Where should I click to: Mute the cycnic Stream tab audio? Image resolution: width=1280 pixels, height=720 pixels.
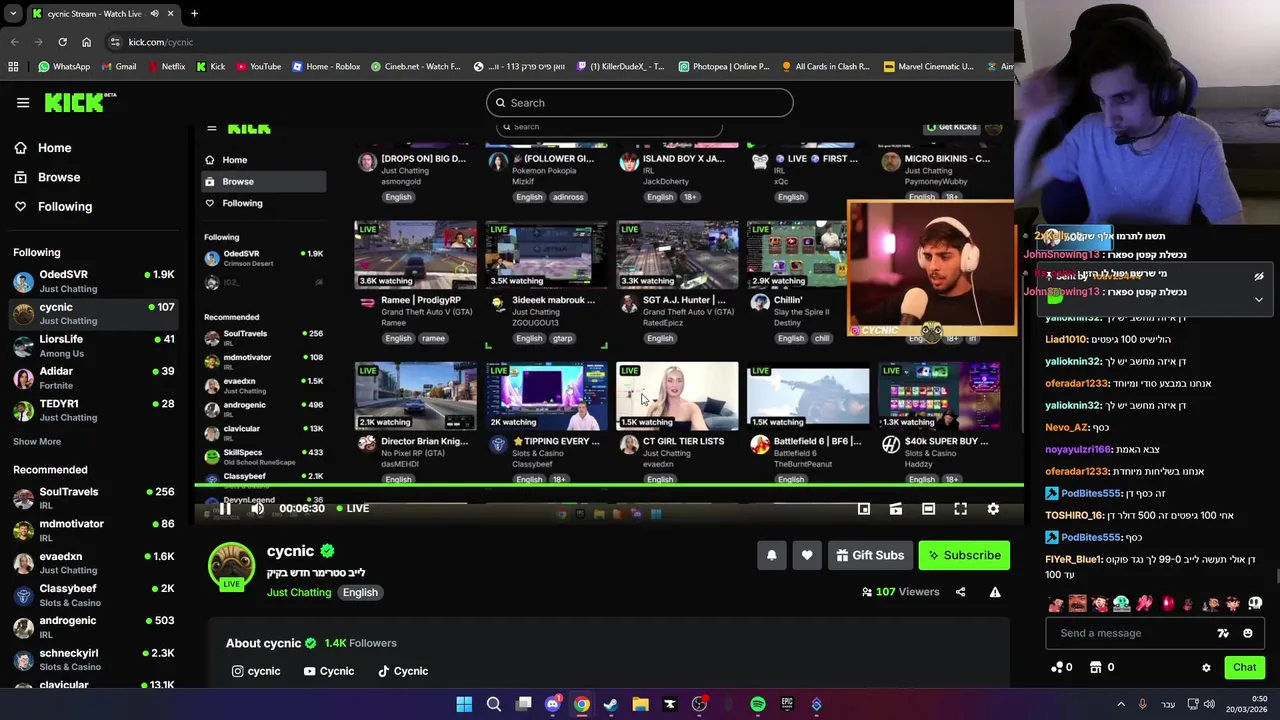click(x=154, y=14)
